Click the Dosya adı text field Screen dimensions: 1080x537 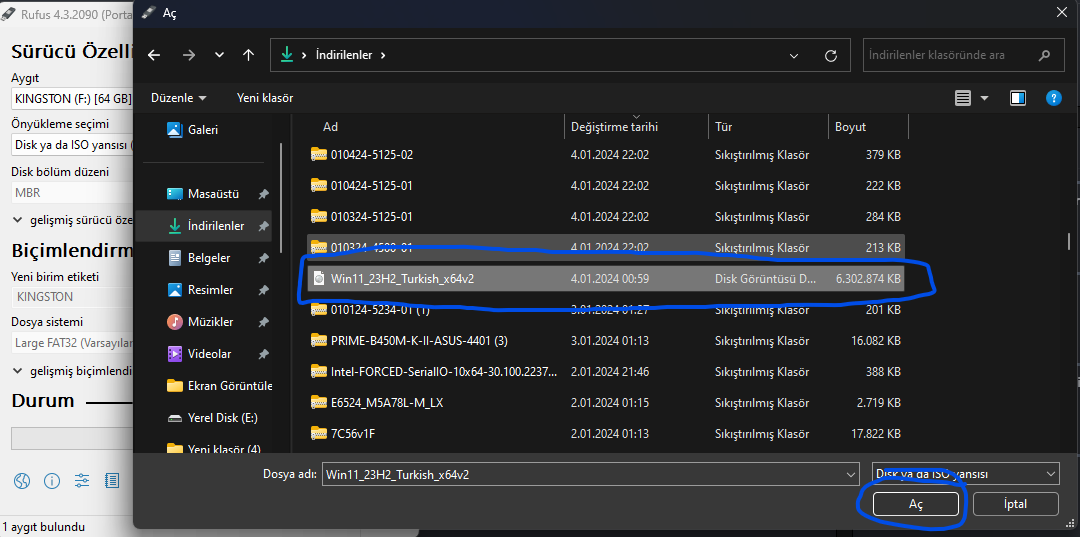tap(584, 474)
